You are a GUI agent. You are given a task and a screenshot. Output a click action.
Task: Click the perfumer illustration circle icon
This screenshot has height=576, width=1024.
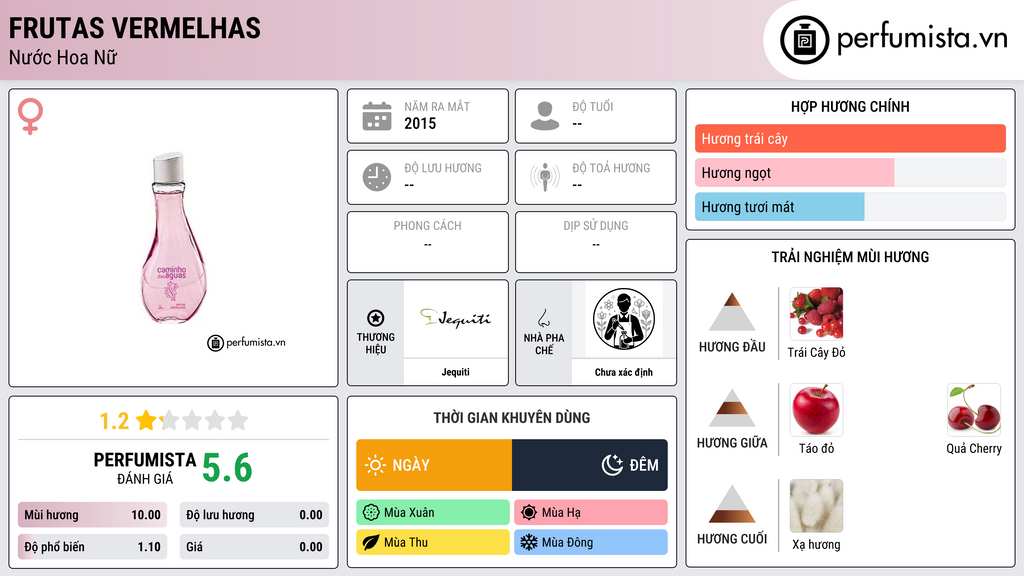[x=624, y=319]
